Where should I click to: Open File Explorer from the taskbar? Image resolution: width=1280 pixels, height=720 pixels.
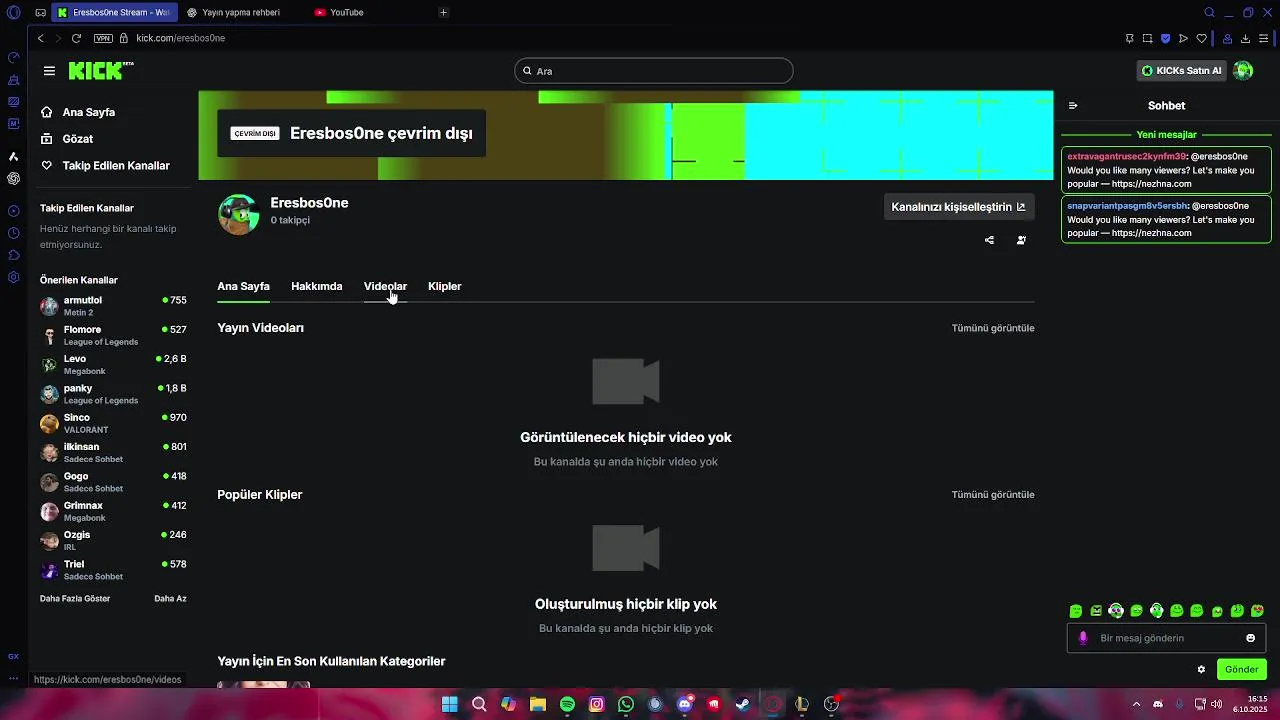[538, 704]
